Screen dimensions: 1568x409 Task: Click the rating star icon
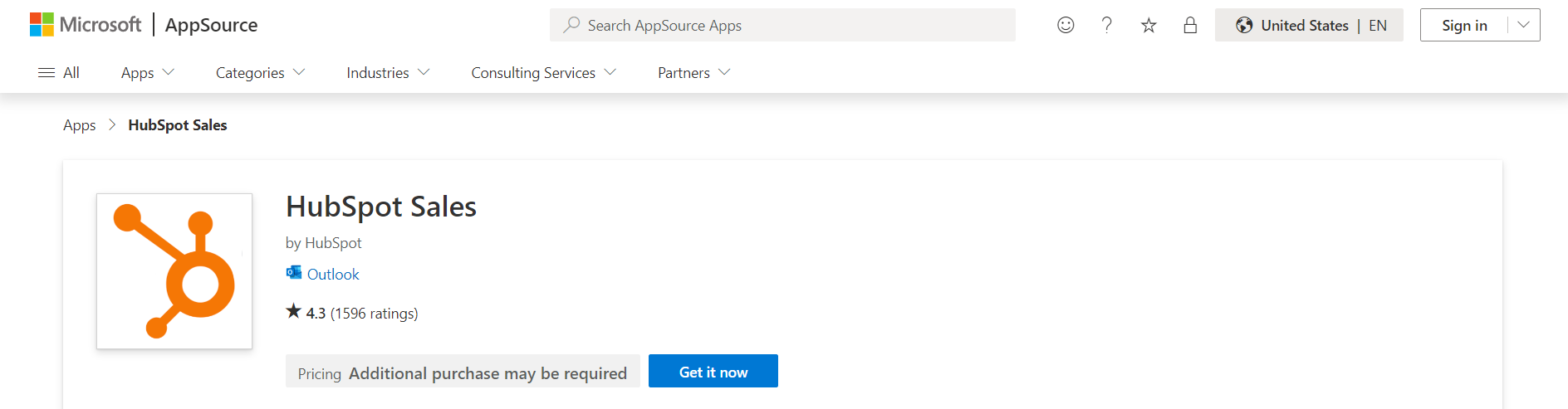click(x=294, y=312)
